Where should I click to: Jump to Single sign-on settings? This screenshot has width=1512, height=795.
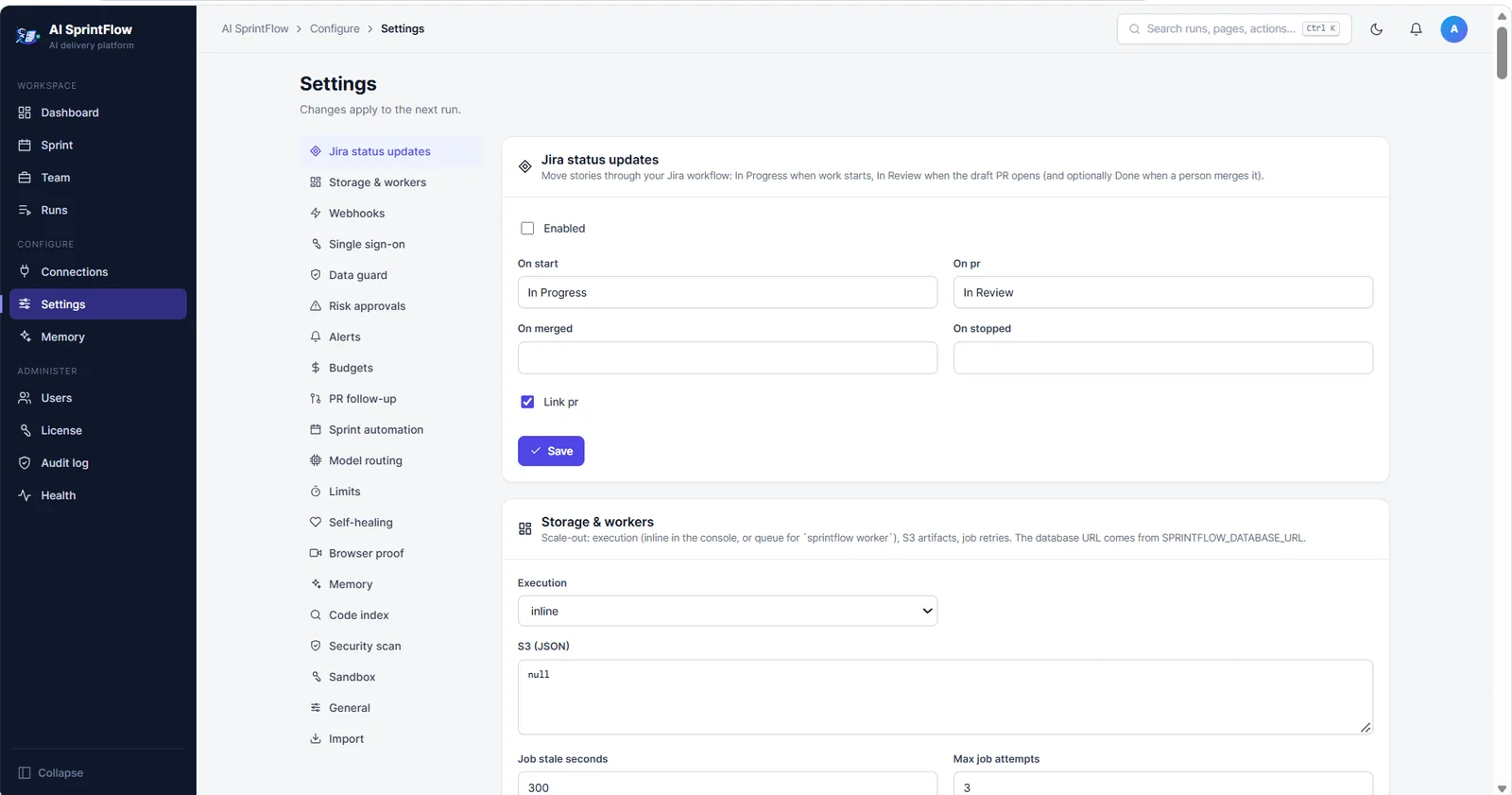tap(391, 244)
